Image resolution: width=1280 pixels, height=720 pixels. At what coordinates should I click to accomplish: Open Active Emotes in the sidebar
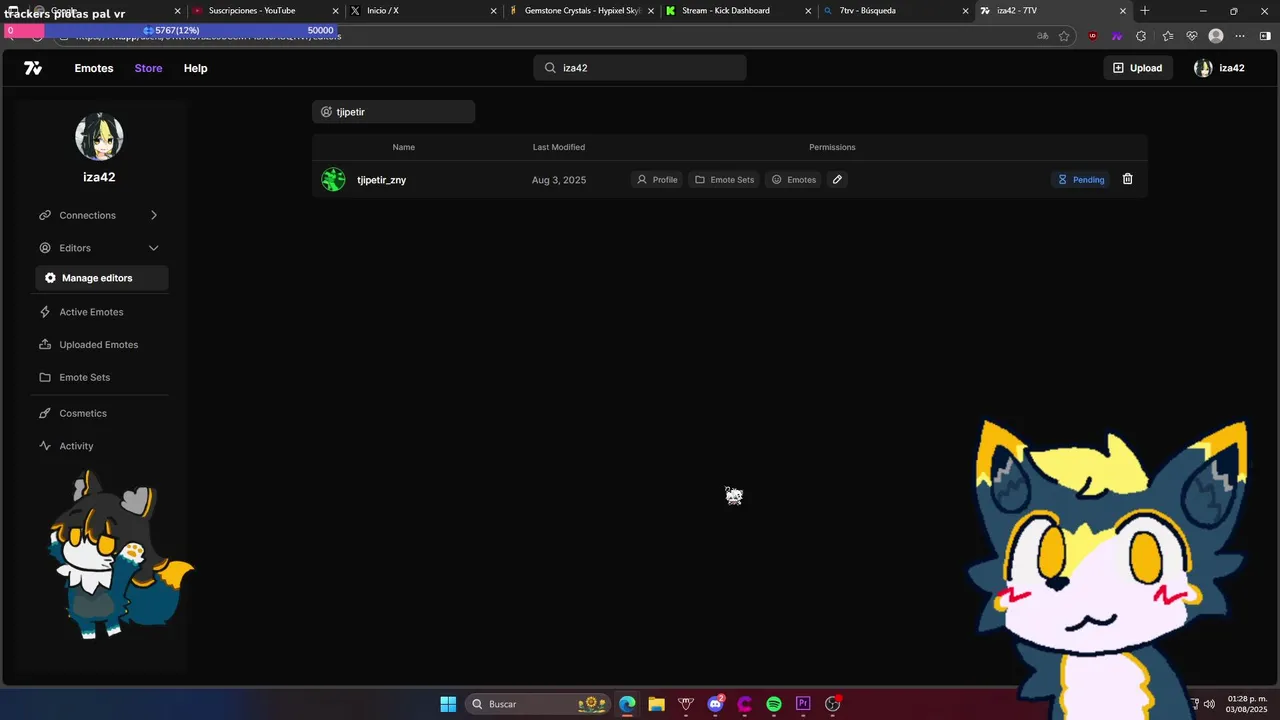point(91,312)
